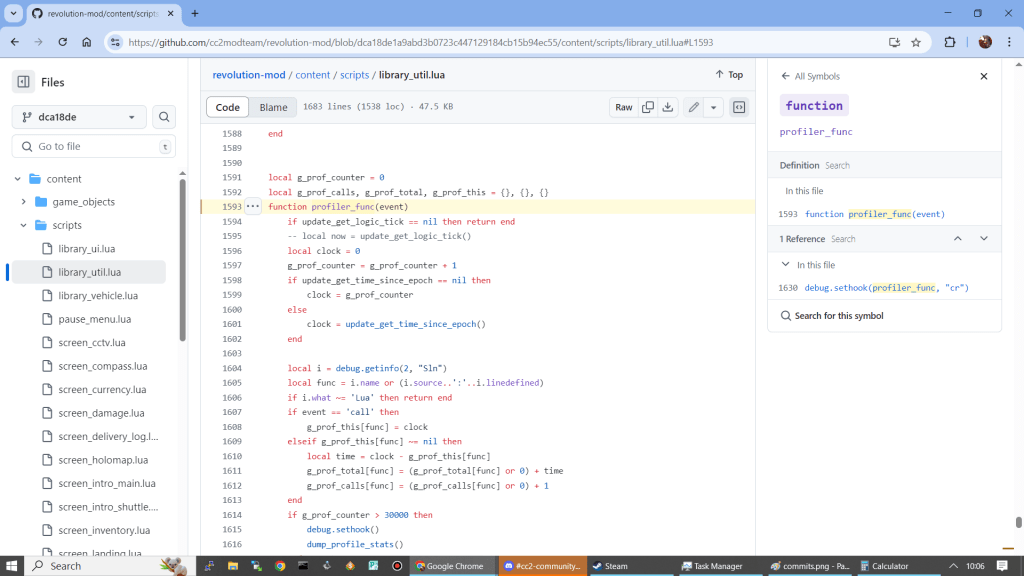
Task: Click the 'Go to file' search field
Action: pos(94,146)
